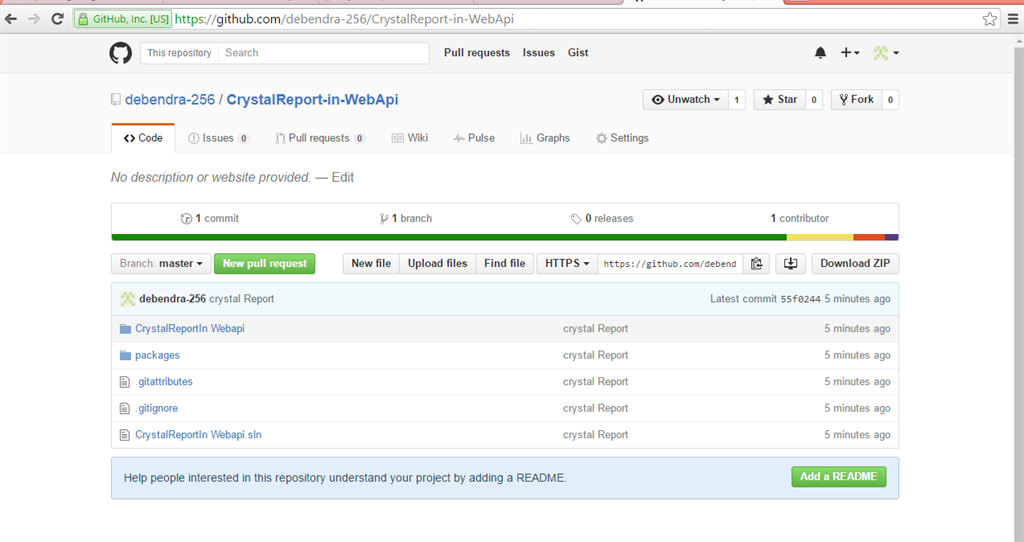Screen dimensions: 1024x542
Task: Open the watchers count of 1
Action: pos(737,100)
